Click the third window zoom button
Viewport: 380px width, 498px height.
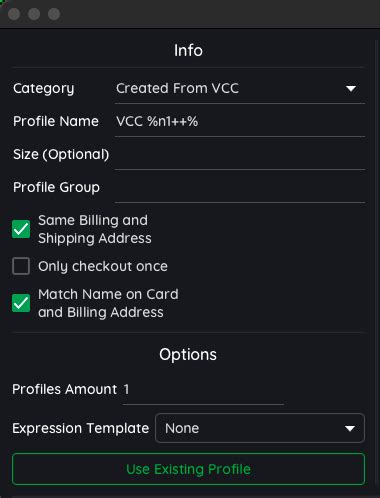(x=54, y=14)
